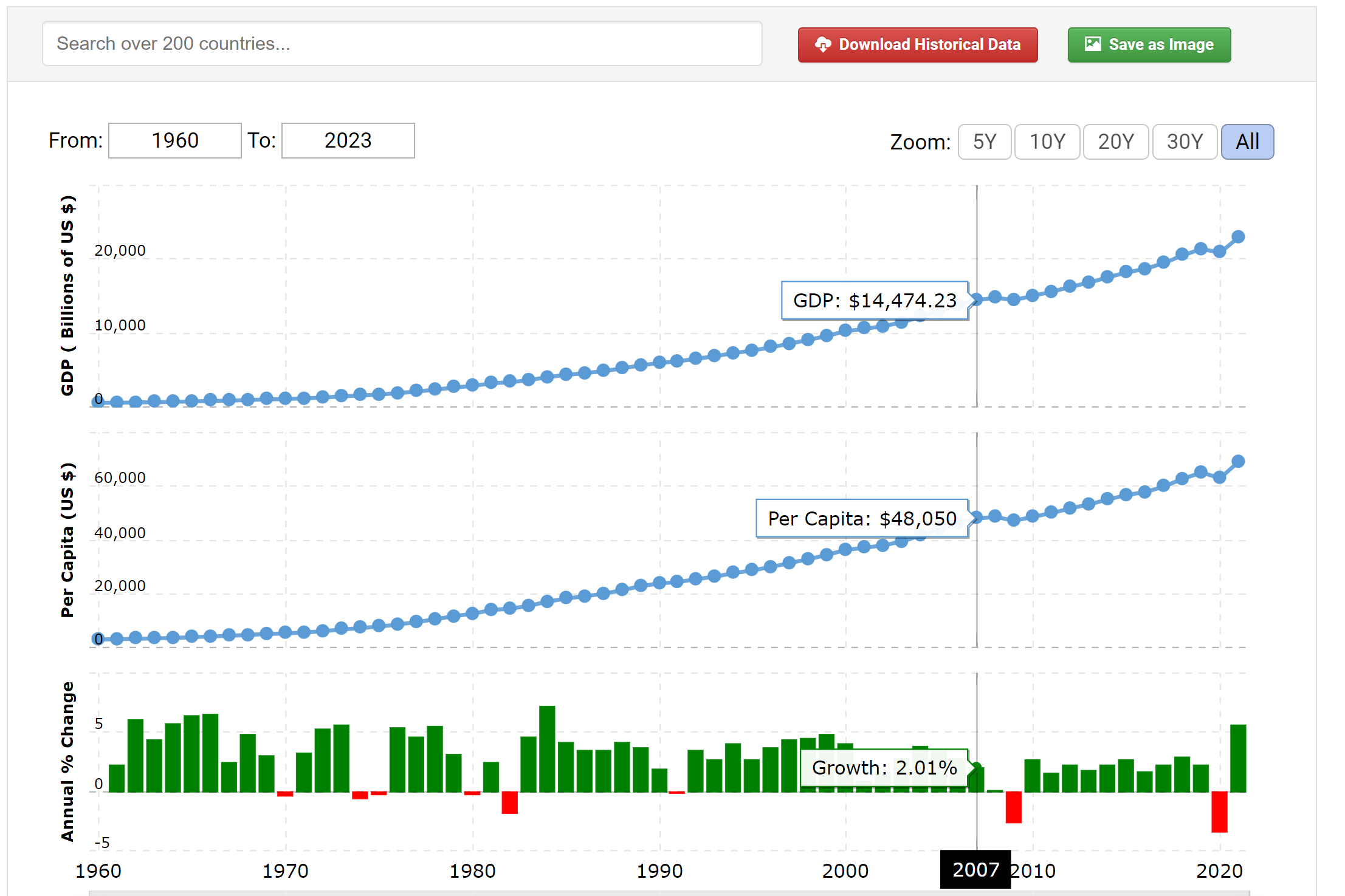The height and width of the screenshot is (896, 1345).
Task: Click the 2007 year marker label
Action: click(x=975, y=870)
